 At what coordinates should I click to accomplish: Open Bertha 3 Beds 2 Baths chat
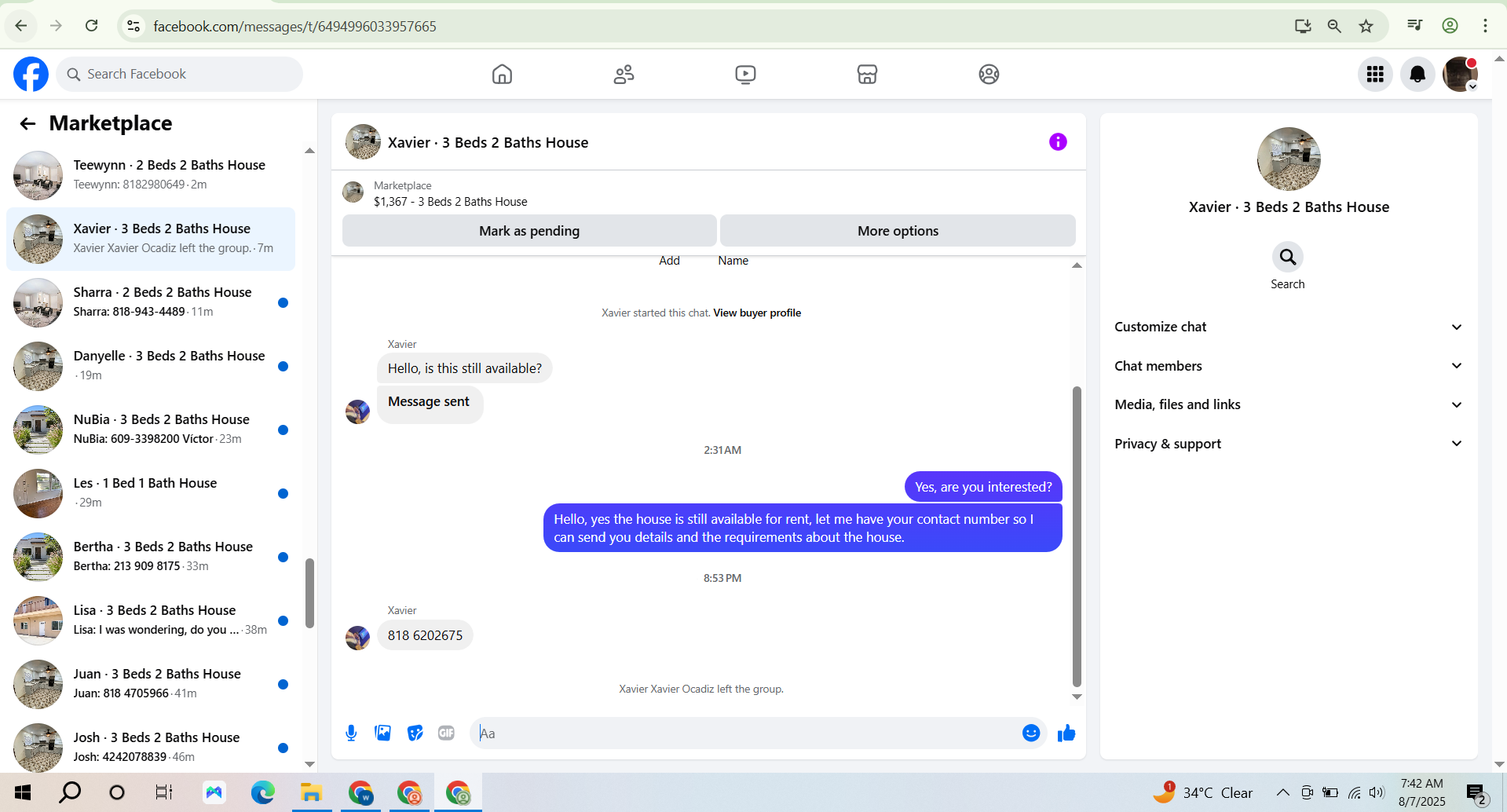[x=151, y=557]
